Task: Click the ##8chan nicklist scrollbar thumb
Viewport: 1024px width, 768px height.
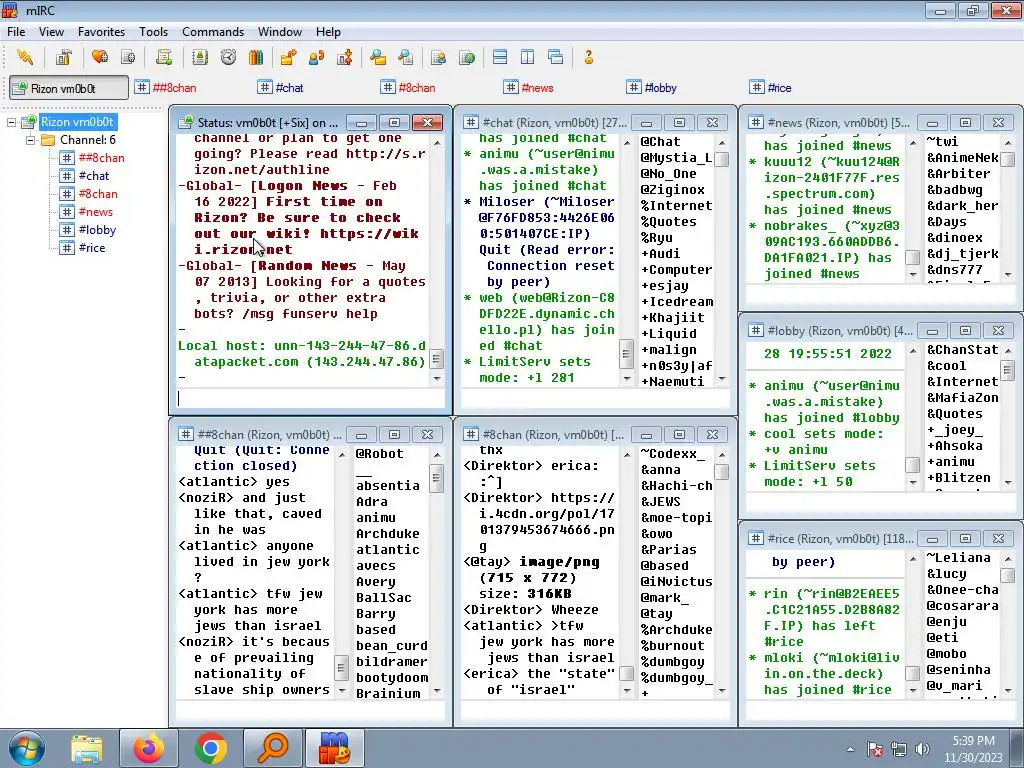Action: click(x=437, y=477)
